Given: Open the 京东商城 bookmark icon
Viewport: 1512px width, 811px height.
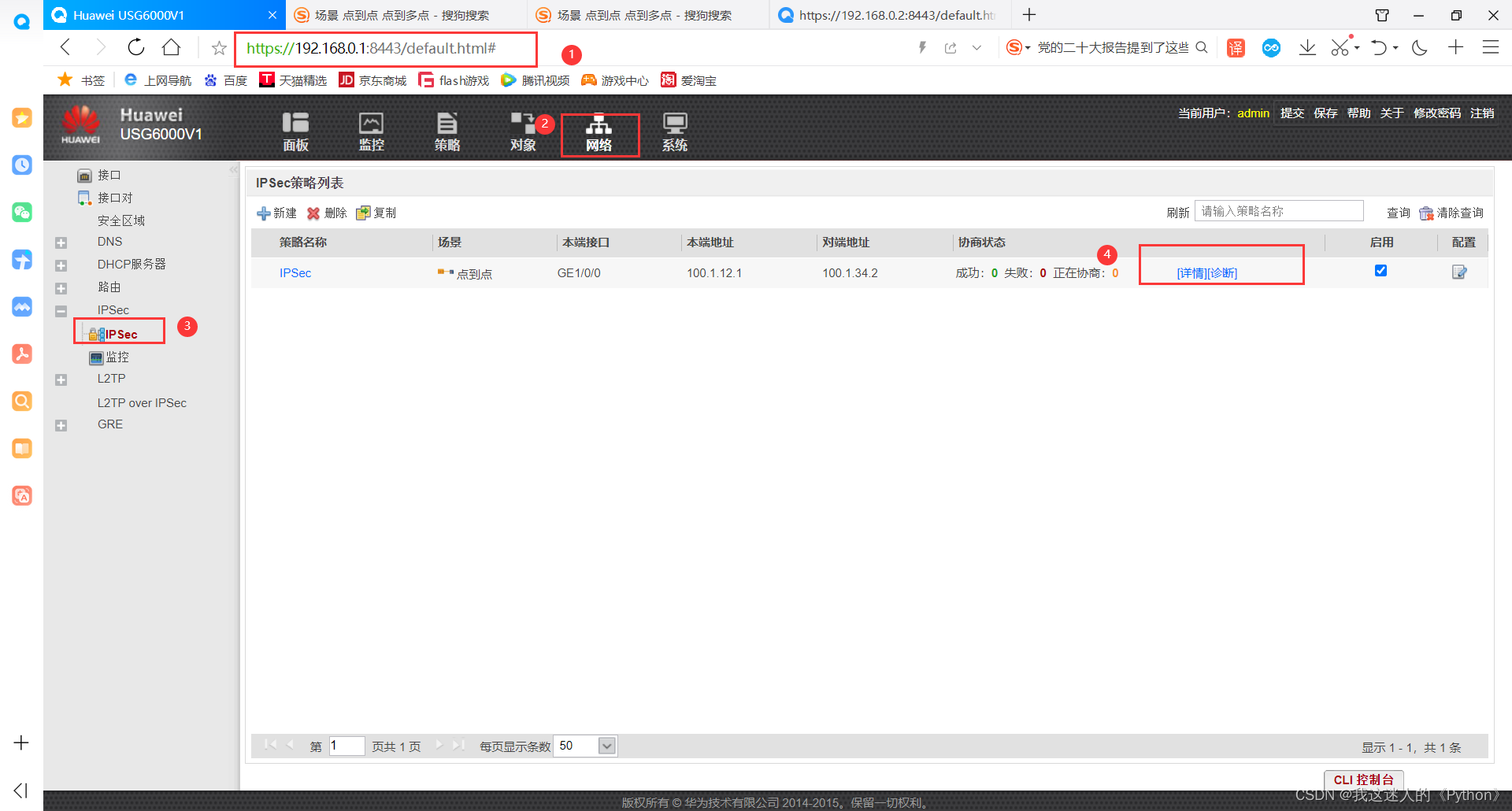Looking at the screenshot, I should pyautogui.click(x=346, y=80).
